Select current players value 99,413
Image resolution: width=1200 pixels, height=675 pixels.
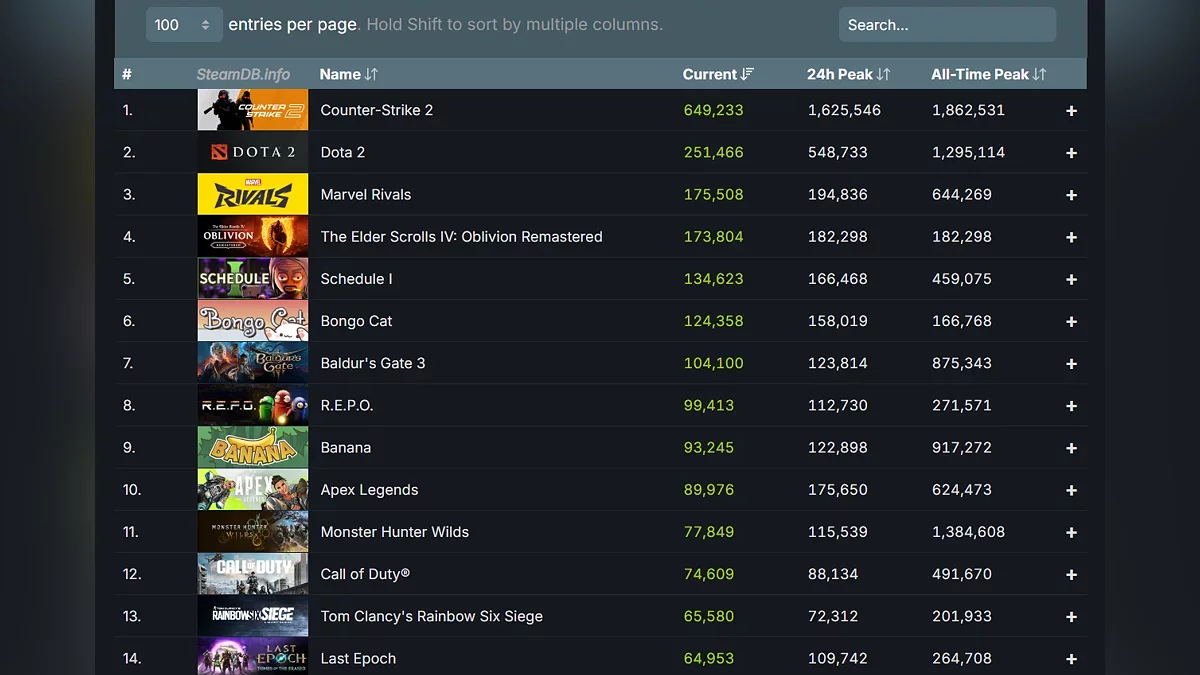click(x=709, y=405)
